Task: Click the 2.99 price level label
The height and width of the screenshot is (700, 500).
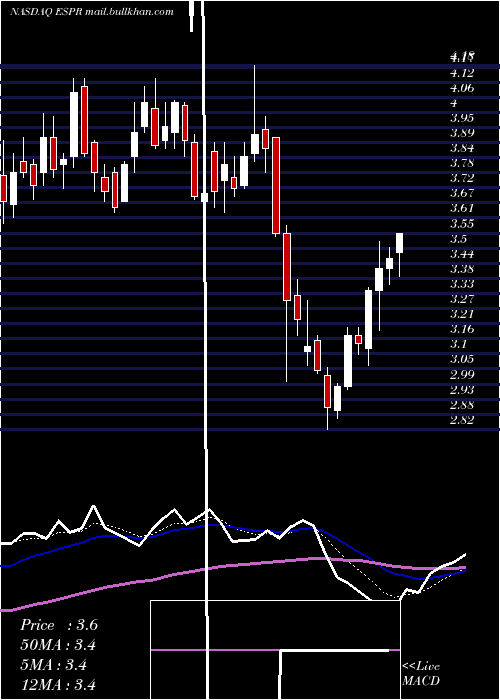Action: 462,374
